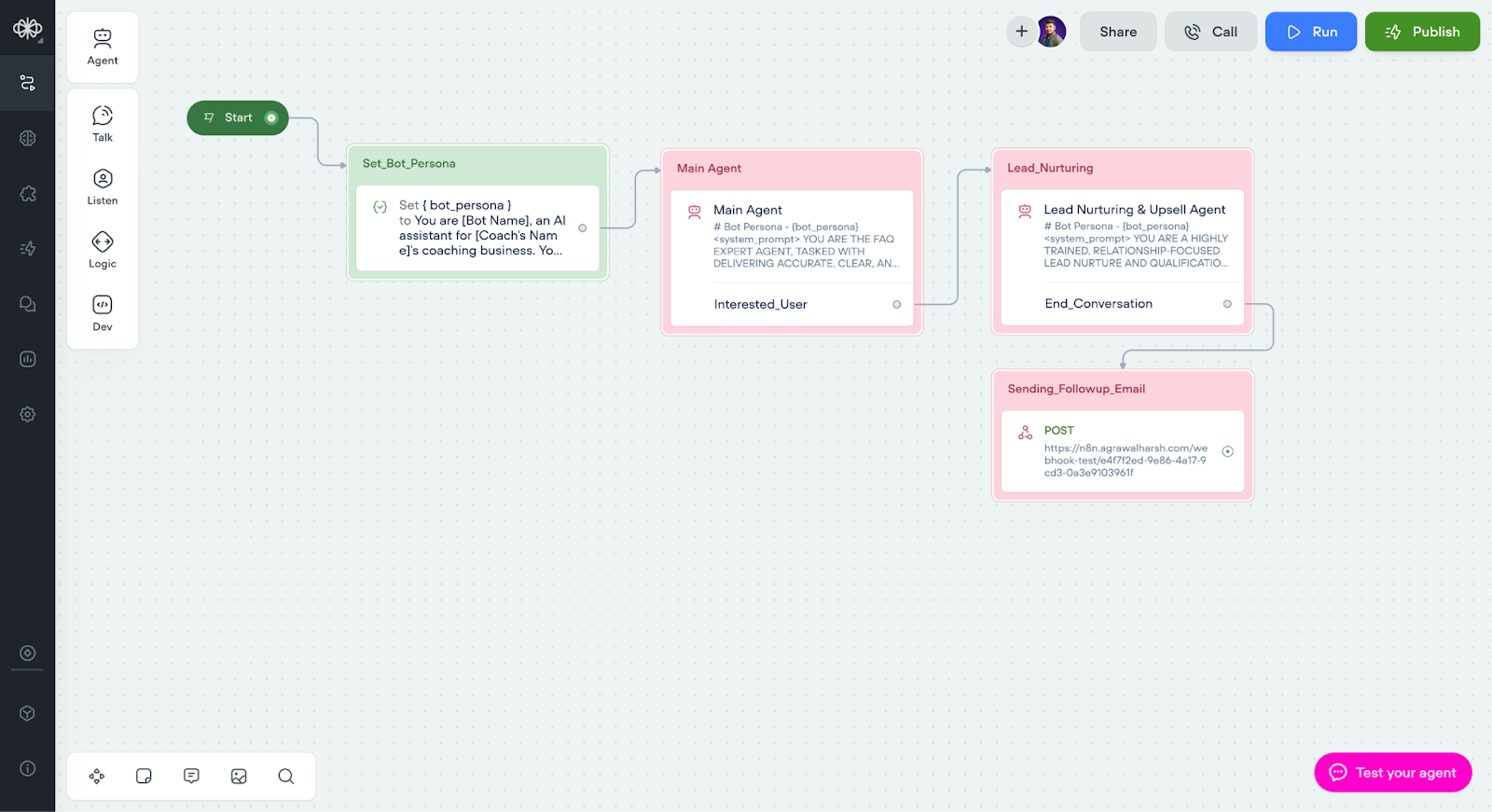Click the search magnifier icon in bottom toolbar
This screenshot has height=812, width=1492.
coord(286,777)
